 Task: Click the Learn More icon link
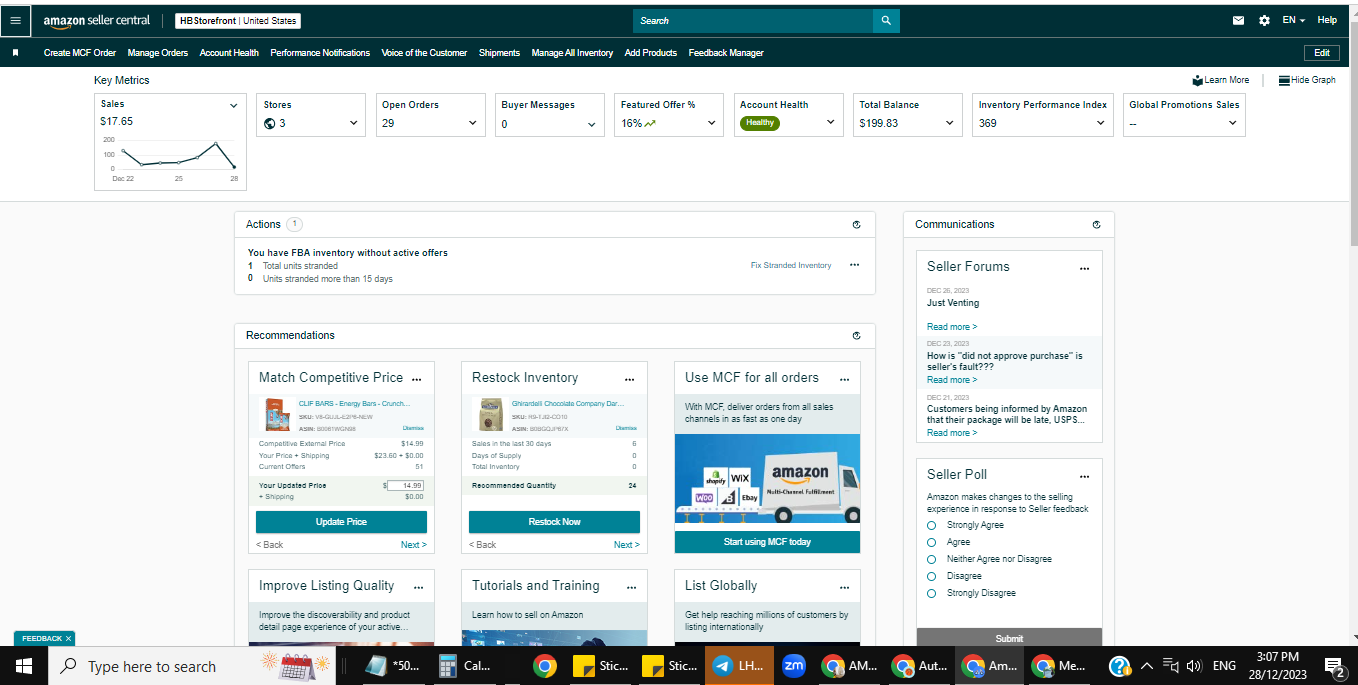[1220, 80]
